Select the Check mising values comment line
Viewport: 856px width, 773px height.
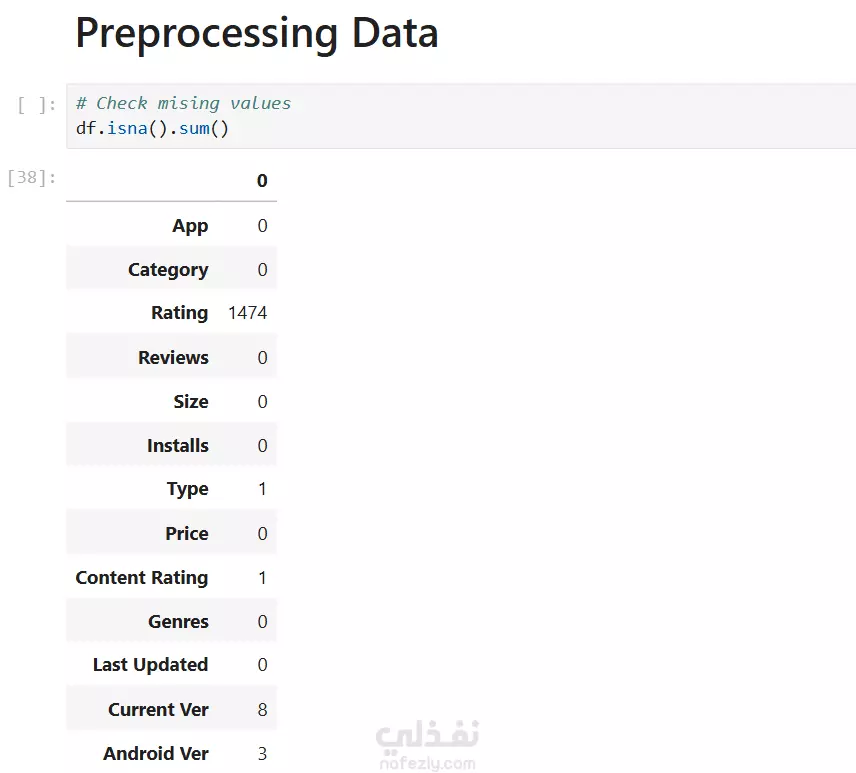coord(183,103)
